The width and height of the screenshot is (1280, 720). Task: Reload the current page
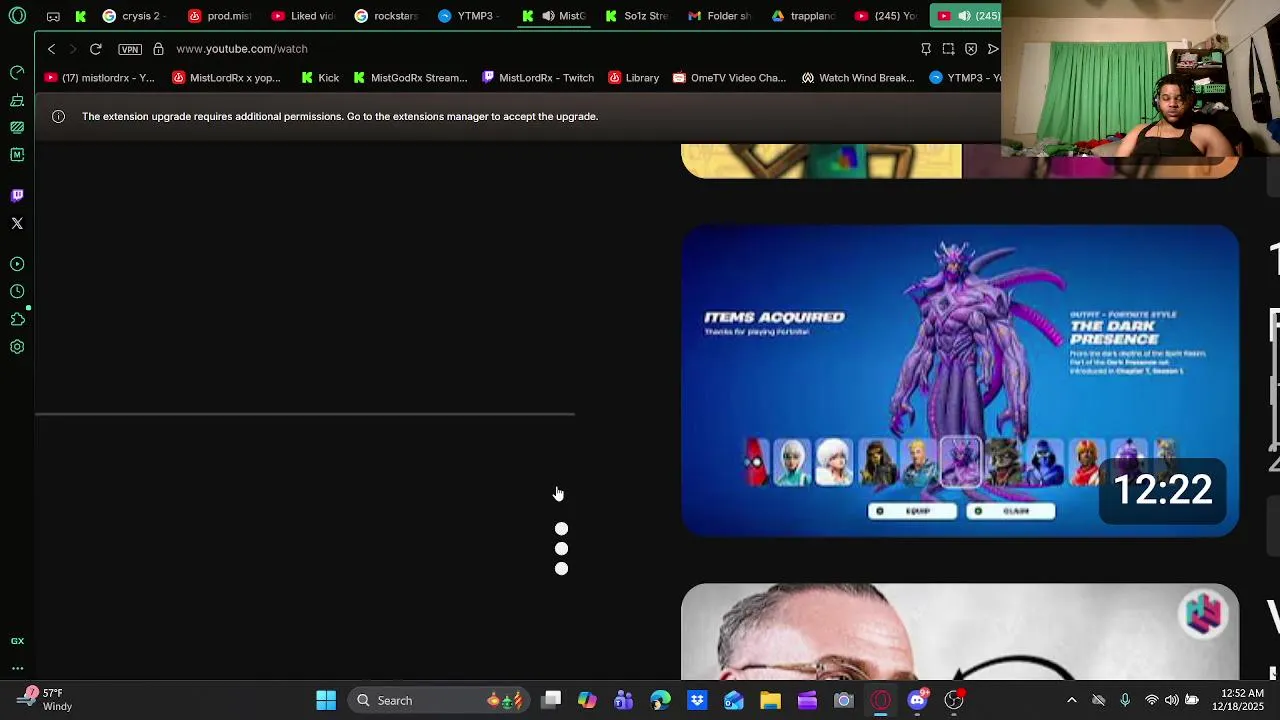95,49
